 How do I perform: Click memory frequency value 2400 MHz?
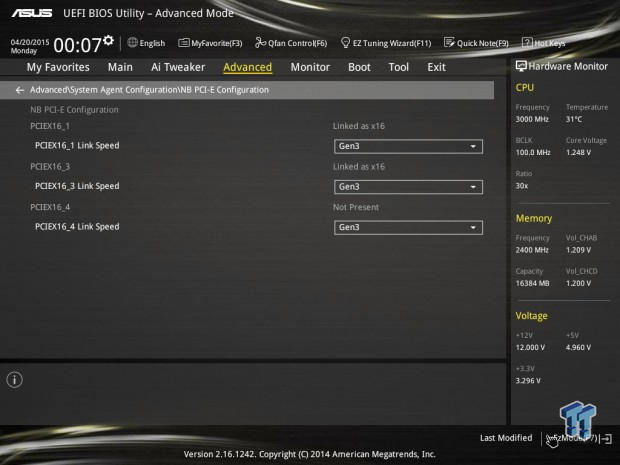tap(532, 250)
